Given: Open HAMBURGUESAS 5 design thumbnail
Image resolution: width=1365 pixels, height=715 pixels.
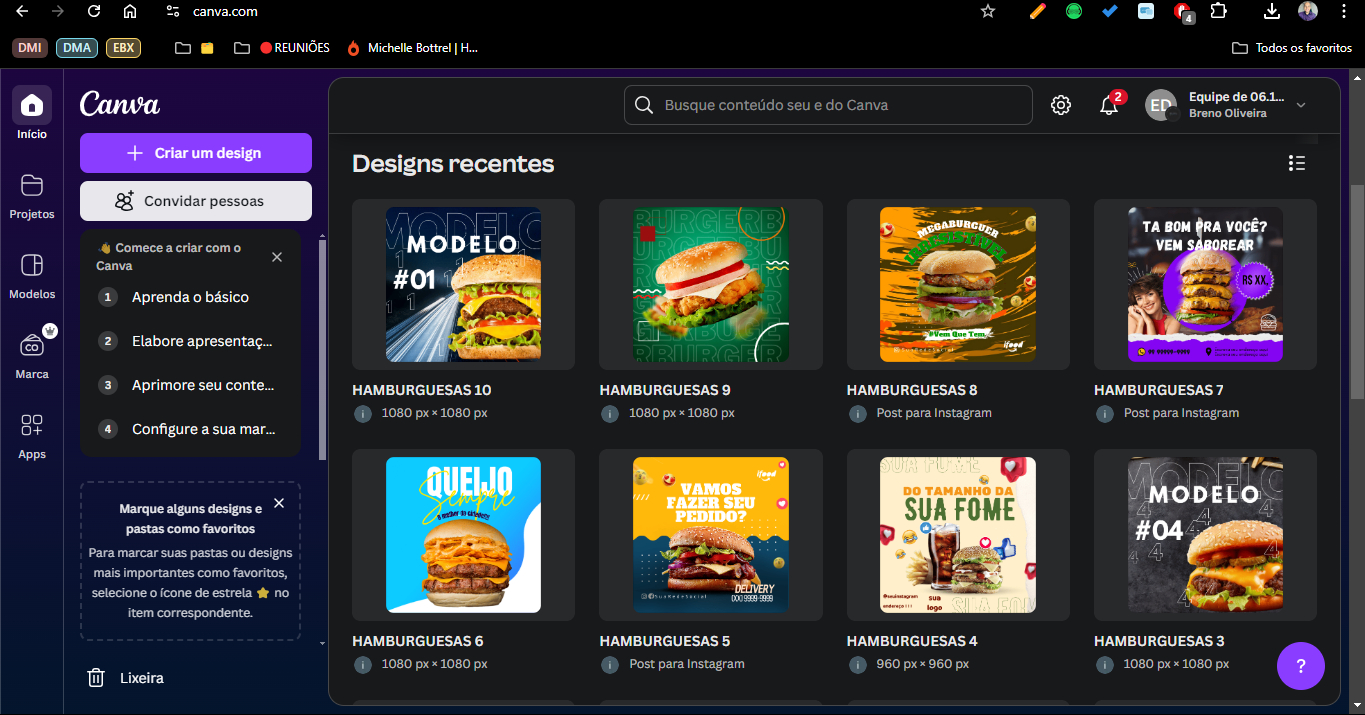Looking at the screenshot, I should click(711, 535).
